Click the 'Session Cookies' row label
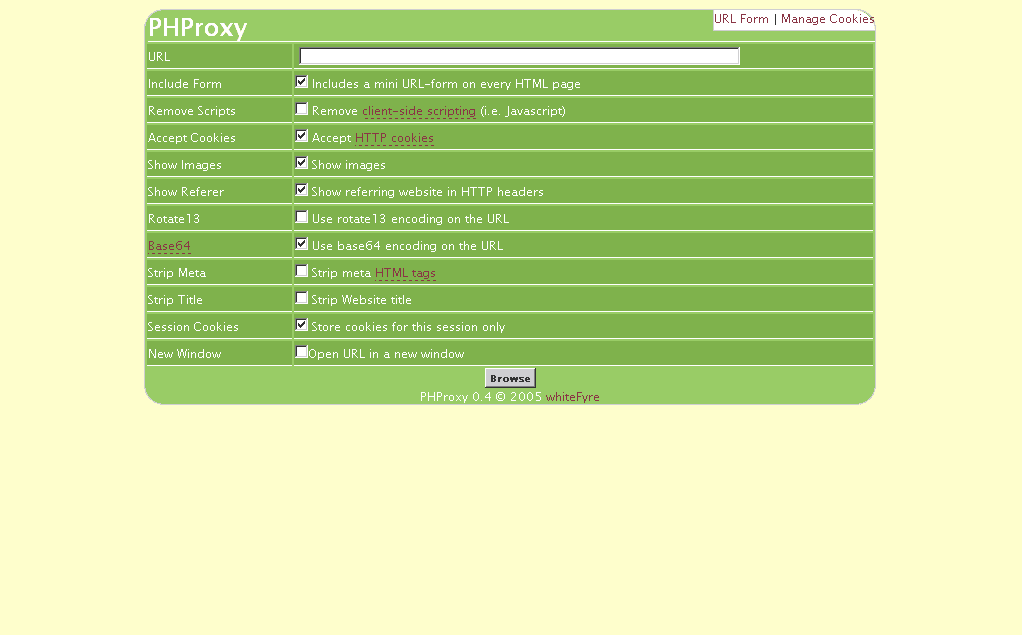This screenshot has width=1022, height=635. tap(193, 327)
